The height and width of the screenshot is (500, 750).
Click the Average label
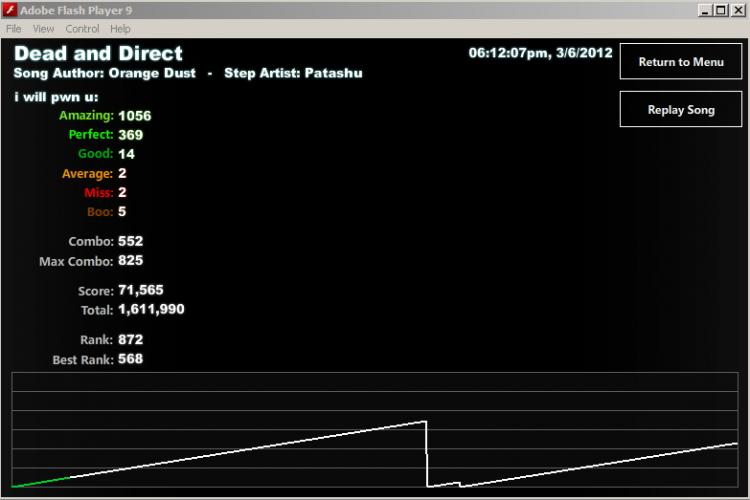tap(88, 173)
